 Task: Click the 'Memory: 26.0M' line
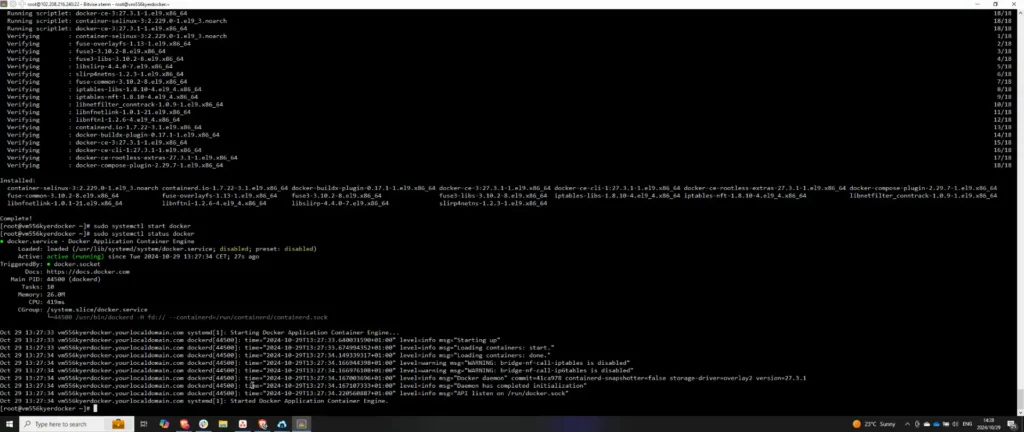point(39,295)
